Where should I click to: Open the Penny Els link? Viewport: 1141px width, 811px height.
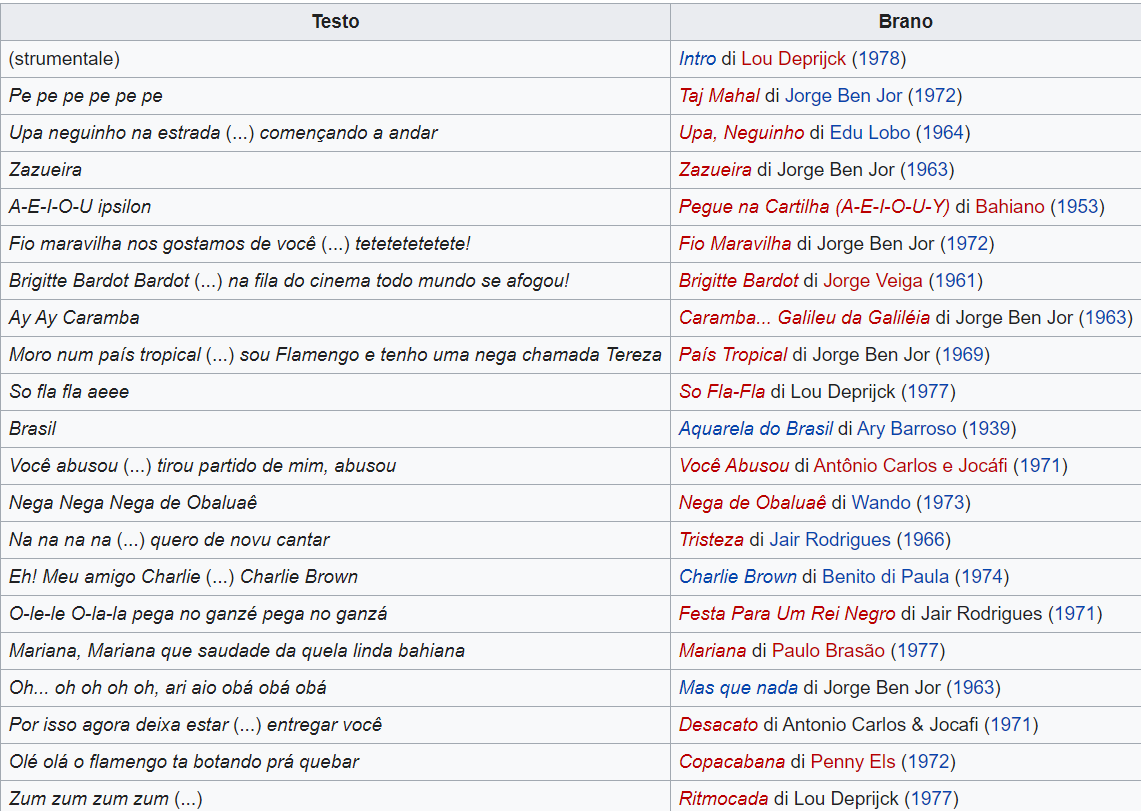pyautogui.click(x=853, y=762)
